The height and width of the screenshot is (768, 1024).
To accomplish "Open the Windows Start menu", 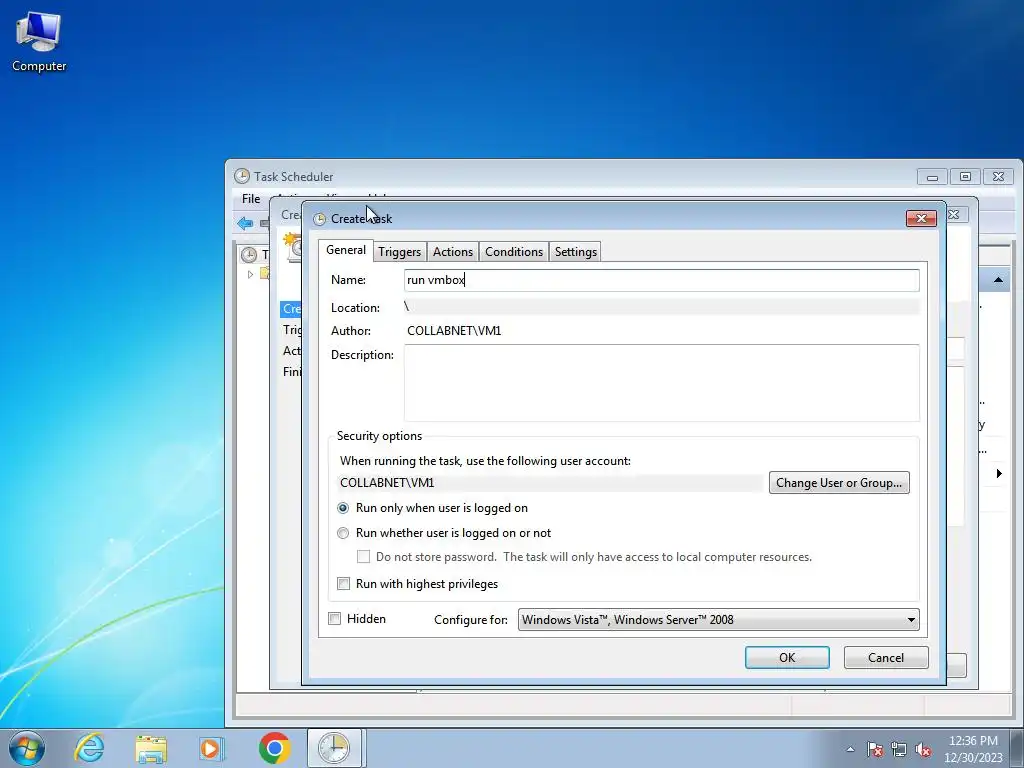I will coord(27,748).
